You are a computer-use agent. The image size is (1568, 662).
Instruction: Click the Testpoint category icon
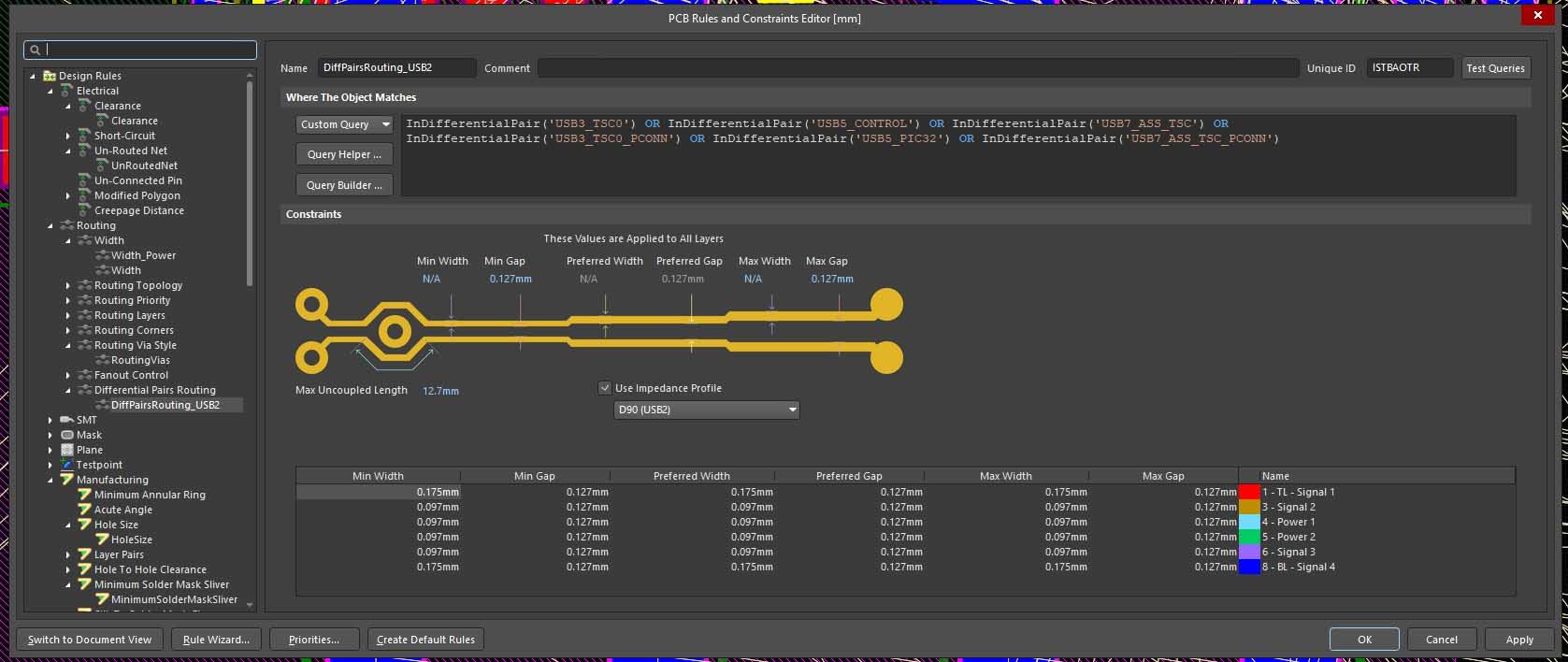66,465
